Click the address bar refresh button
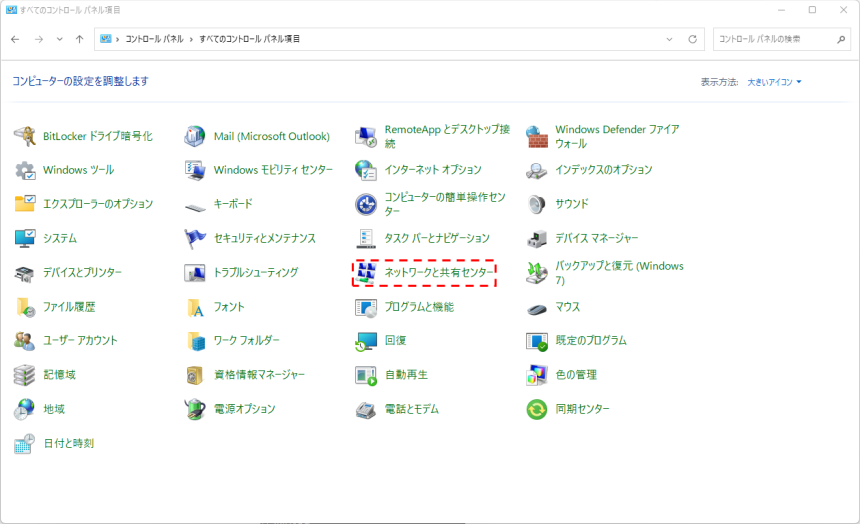The height and width of the screenshot is (524, 860). (x=692, y=39)
